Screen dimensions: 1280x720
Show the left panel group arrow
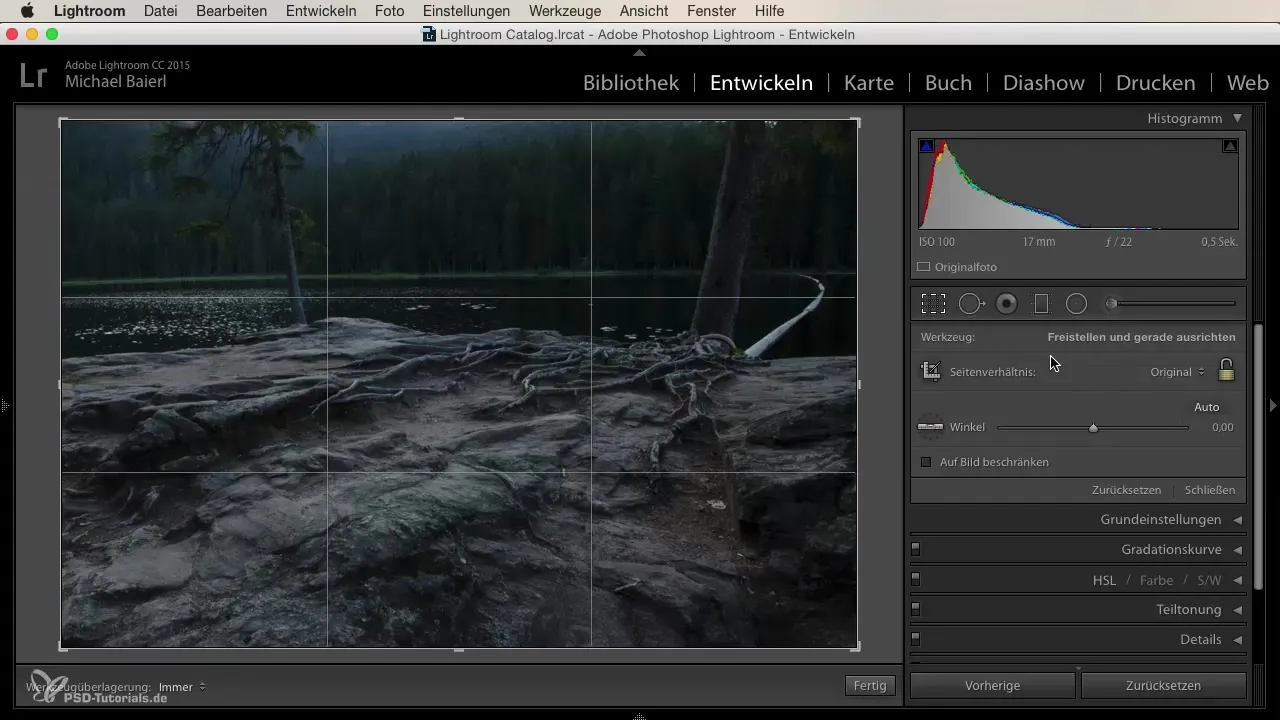click(x=5, y=405)
